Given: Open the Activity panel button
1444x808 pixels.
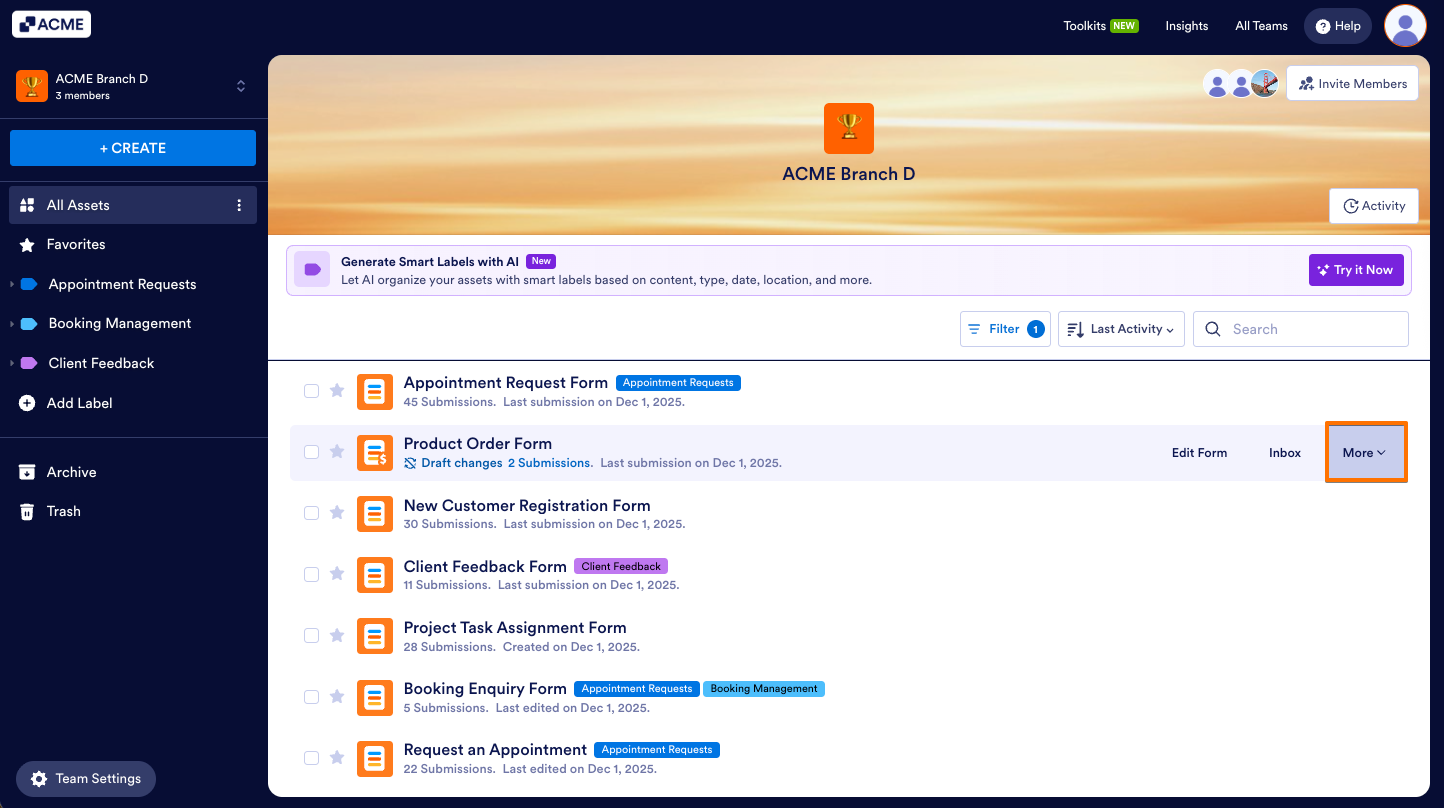Looking at the screenshot, I should pyautogui.click(x=1374, y=206).
